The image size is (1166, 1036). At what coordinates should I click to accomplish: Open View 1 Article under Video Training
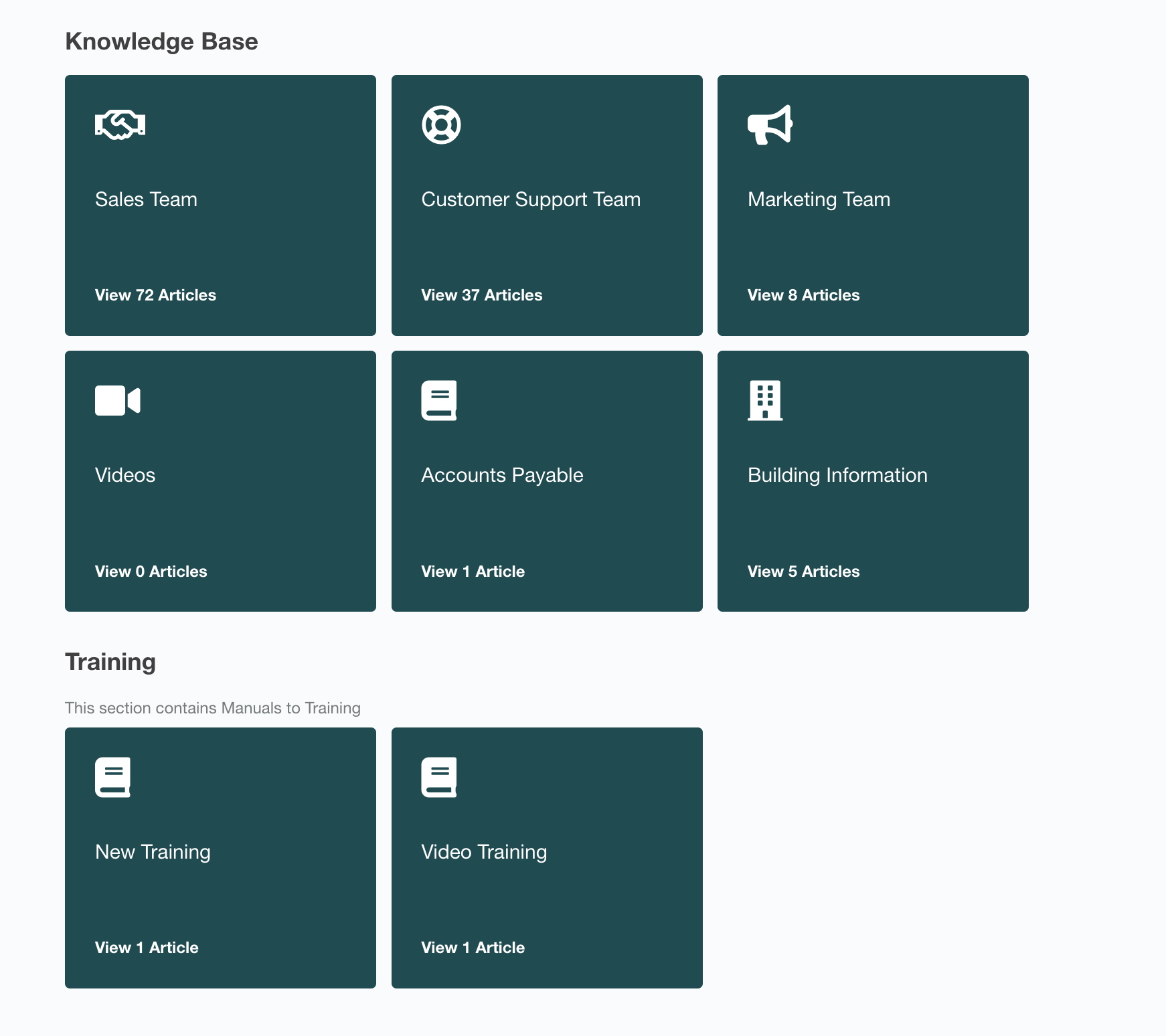[x=473, y=948]
